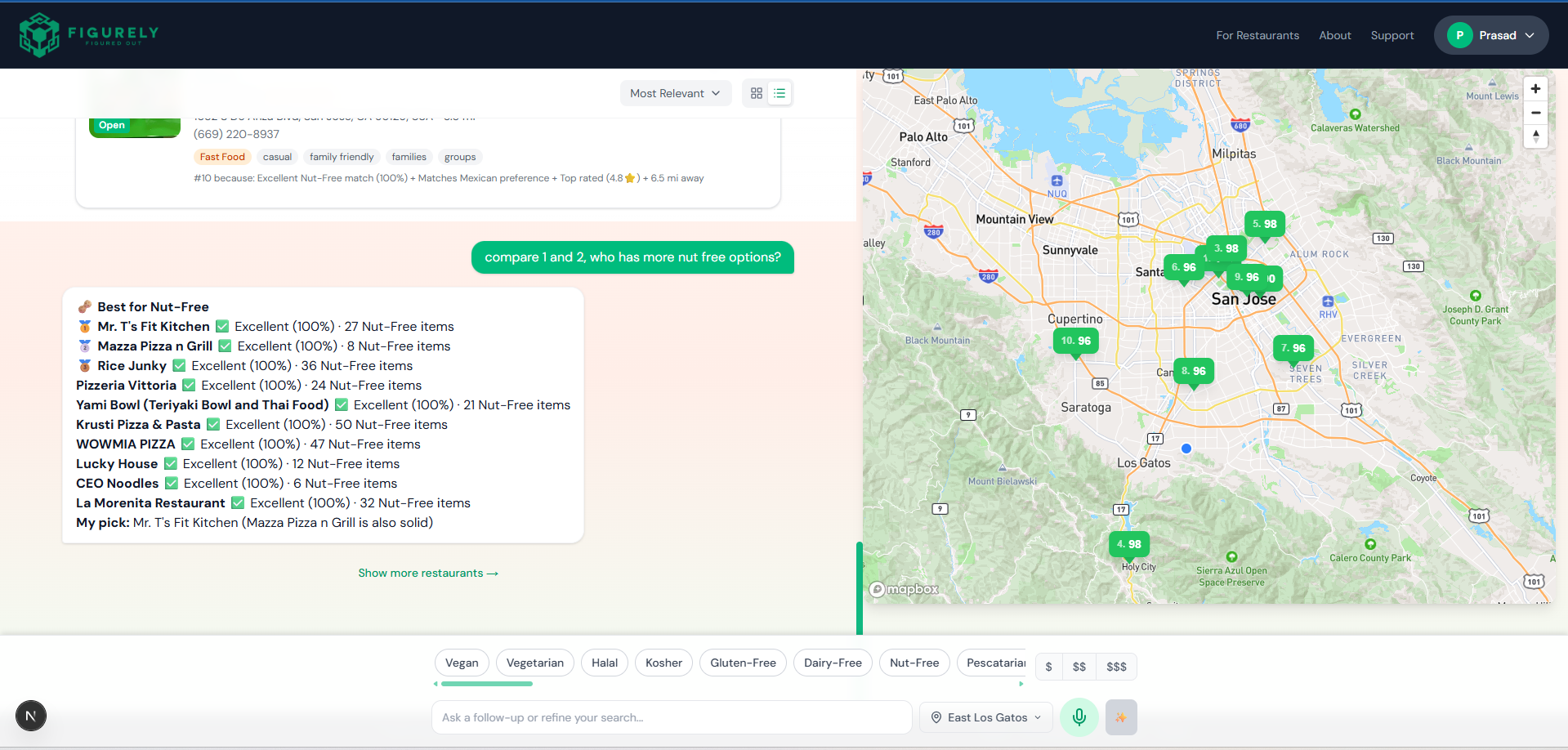Select the $$ price level
The width and height of the screenshot is (1568, 750).
(x=1079, y=667)
